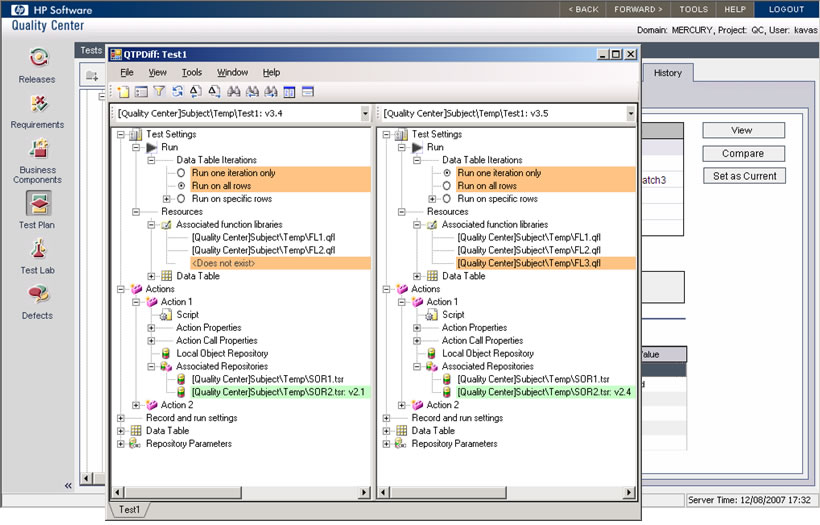Image resolution: width=820 pixels, height=525 pixels.
Task: Click the Find previous binoculars icon
Action: tap(252, 92)
